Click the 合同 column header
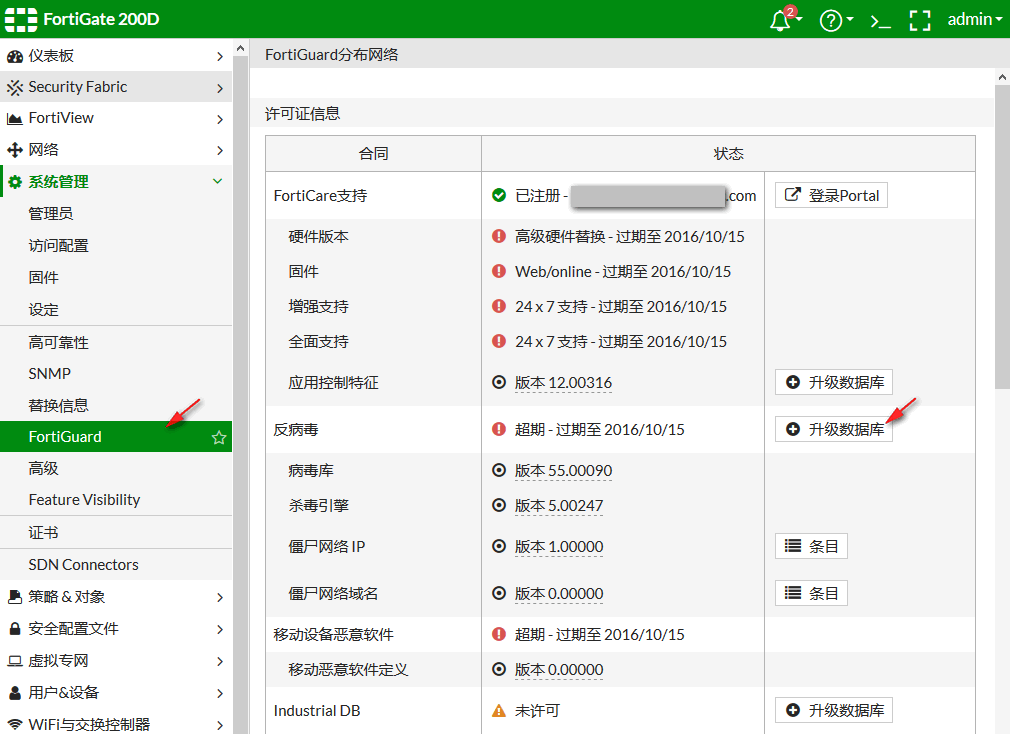The width and height of the screenshot is (1010, 734). [374, 154]
